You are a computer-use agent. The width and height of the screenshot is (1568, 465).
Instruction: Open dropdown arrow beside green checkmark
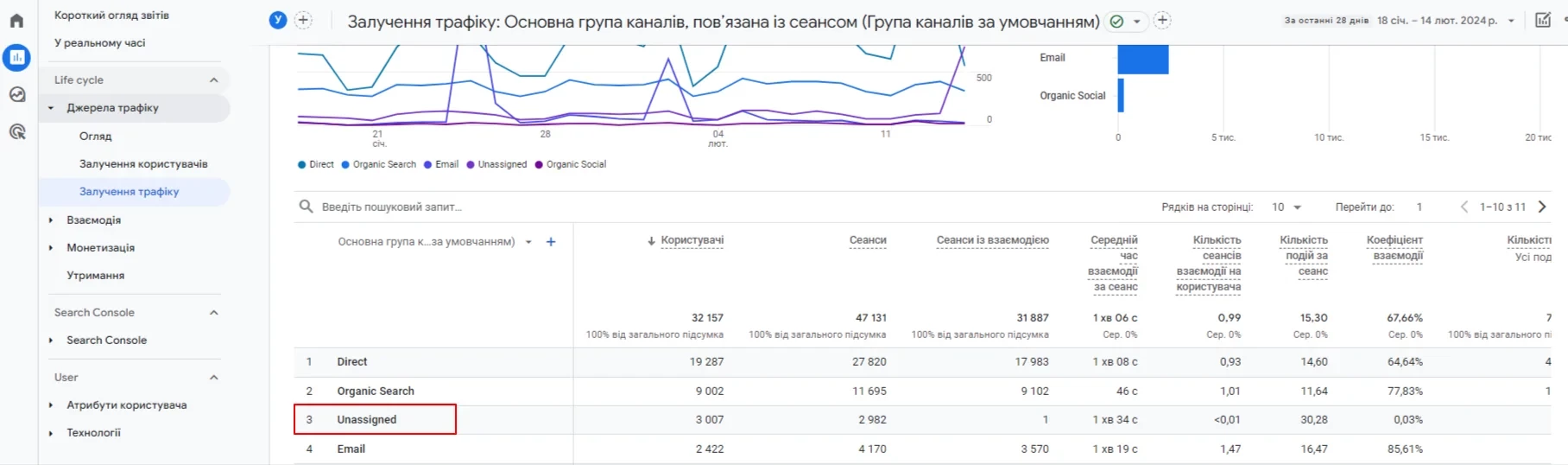1136,21
